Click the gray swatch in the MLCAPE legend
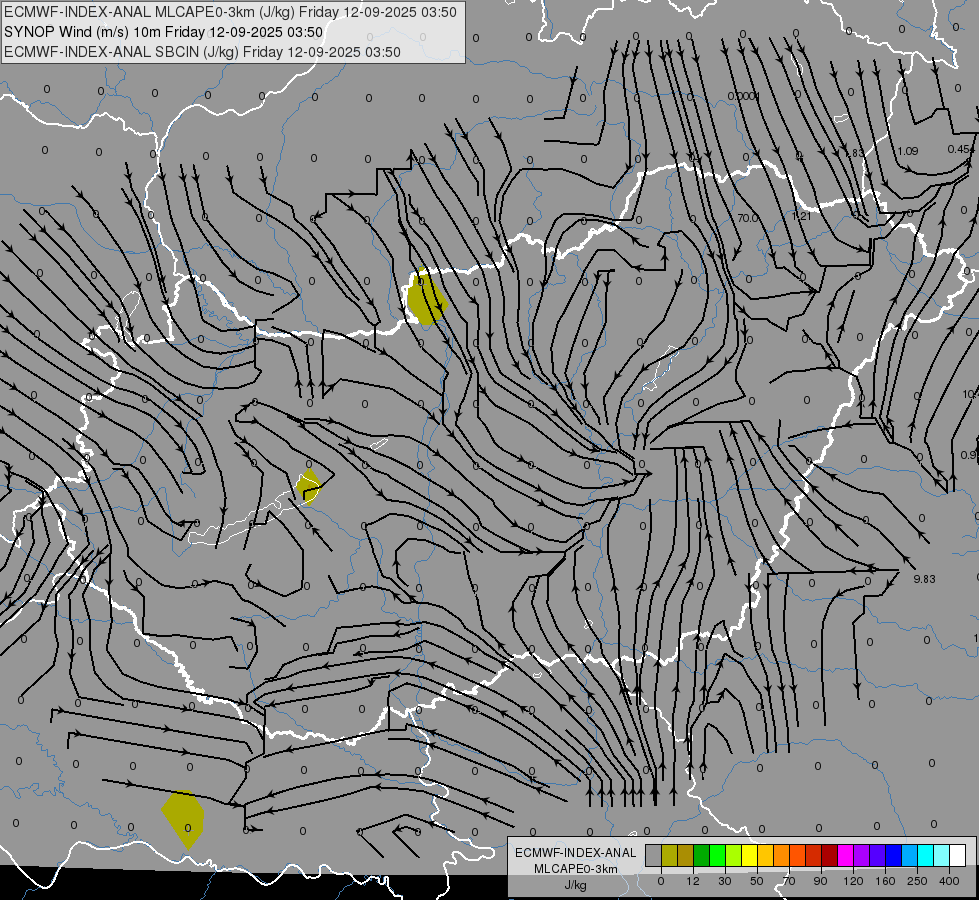Screen dimensions: 979x900 point(654,855)
